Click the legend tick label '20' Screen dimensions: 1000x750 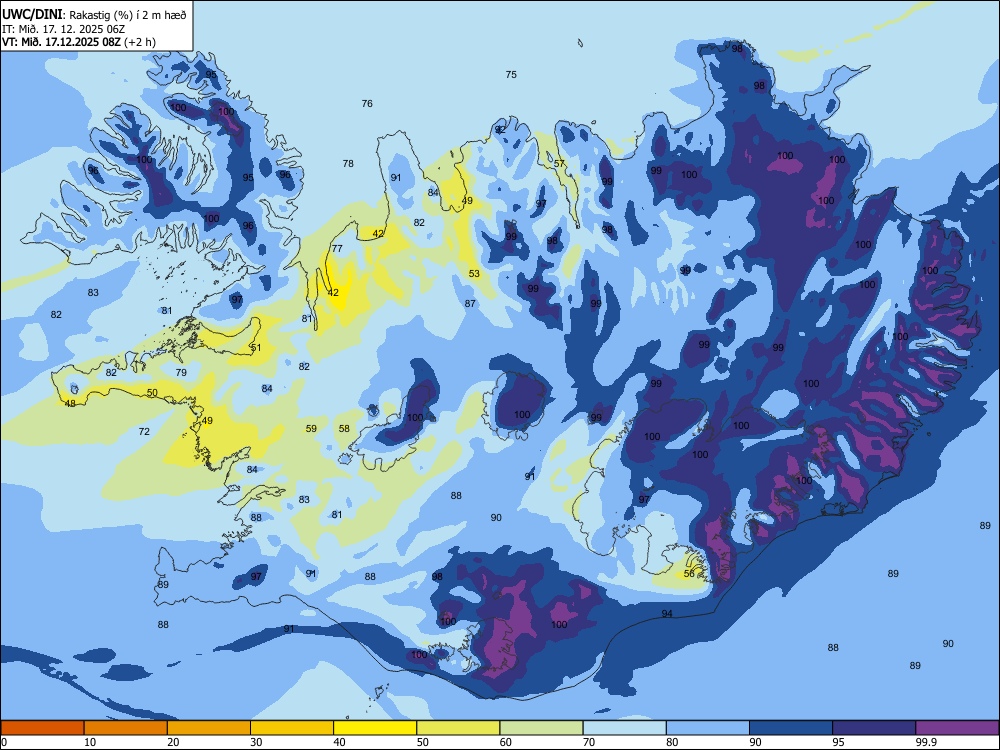click(173, 742)
